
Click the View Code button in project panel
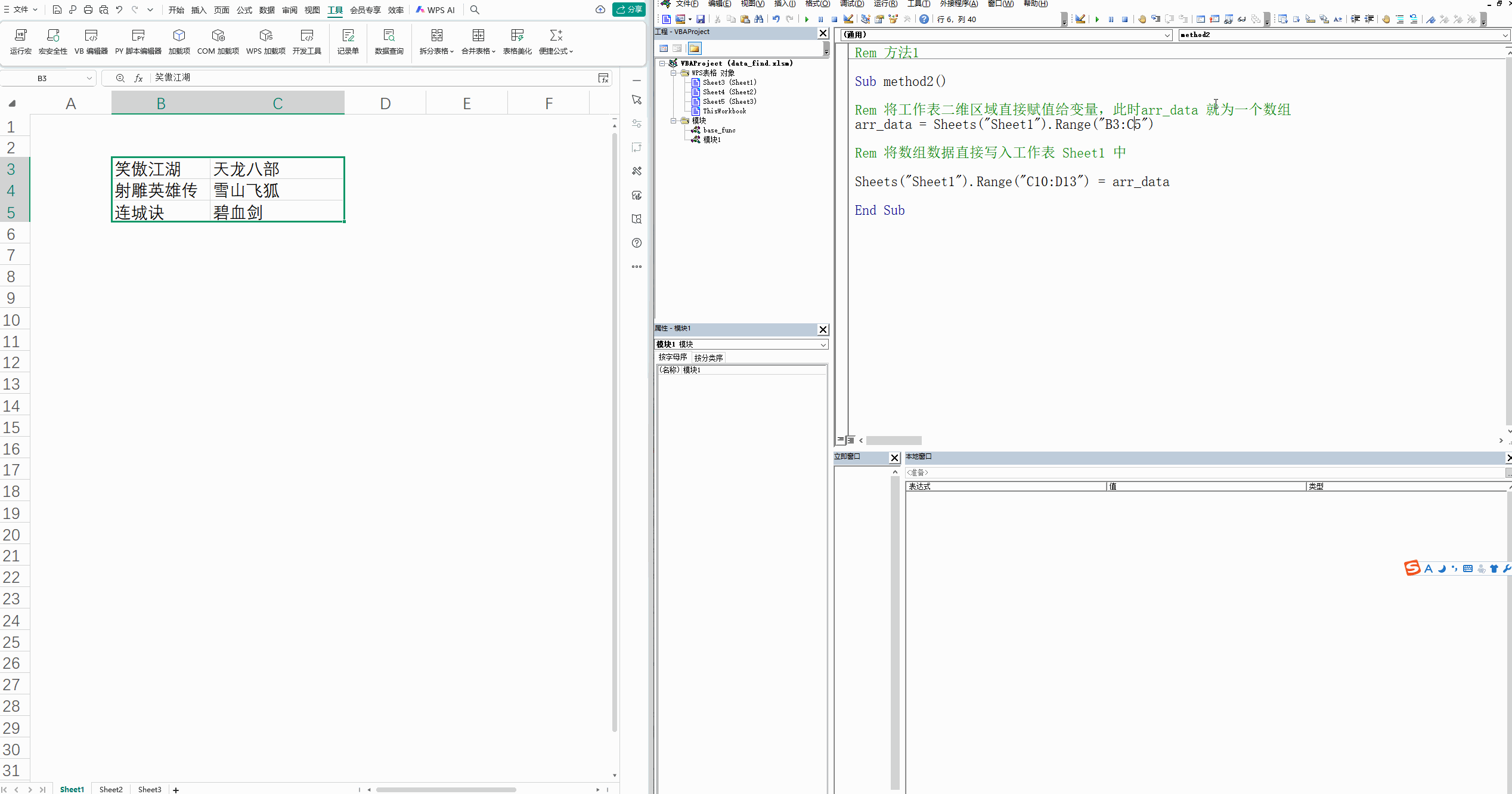click(664, 48)
